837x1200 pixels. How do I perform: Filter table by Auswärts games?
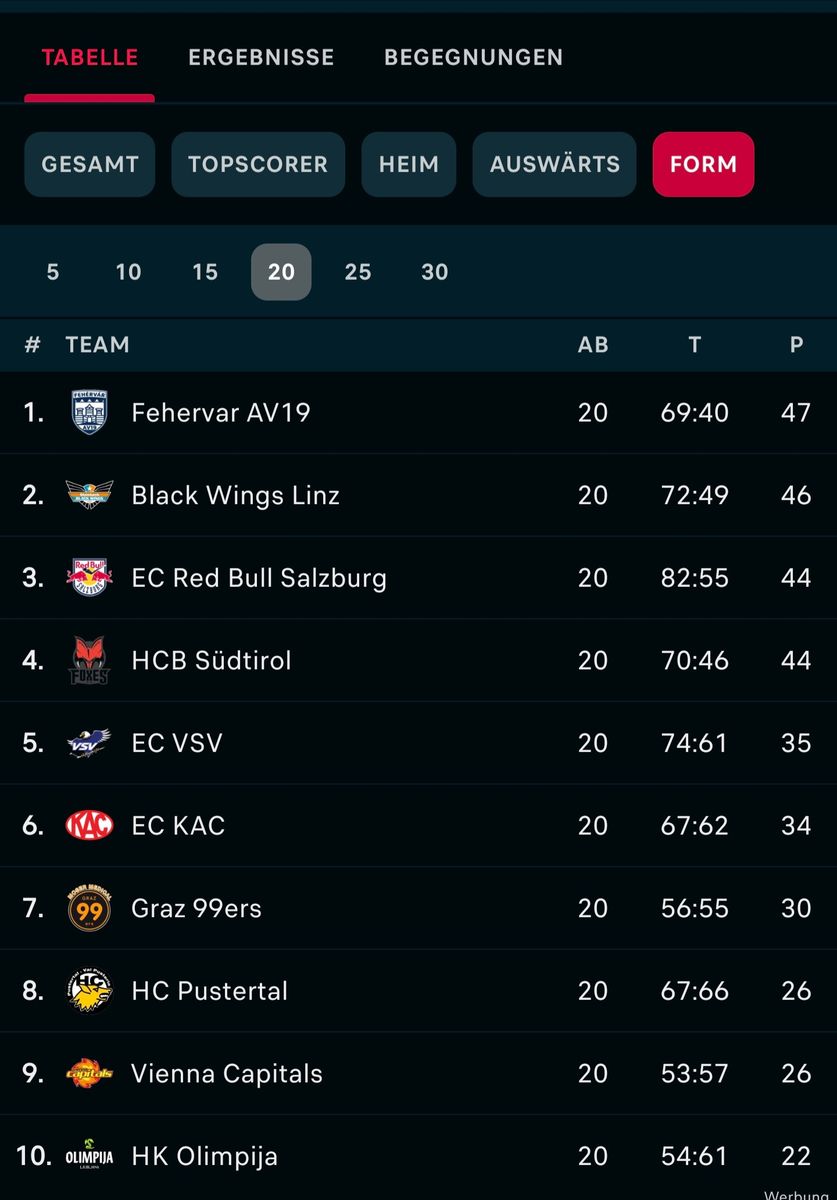pos(555,164)
